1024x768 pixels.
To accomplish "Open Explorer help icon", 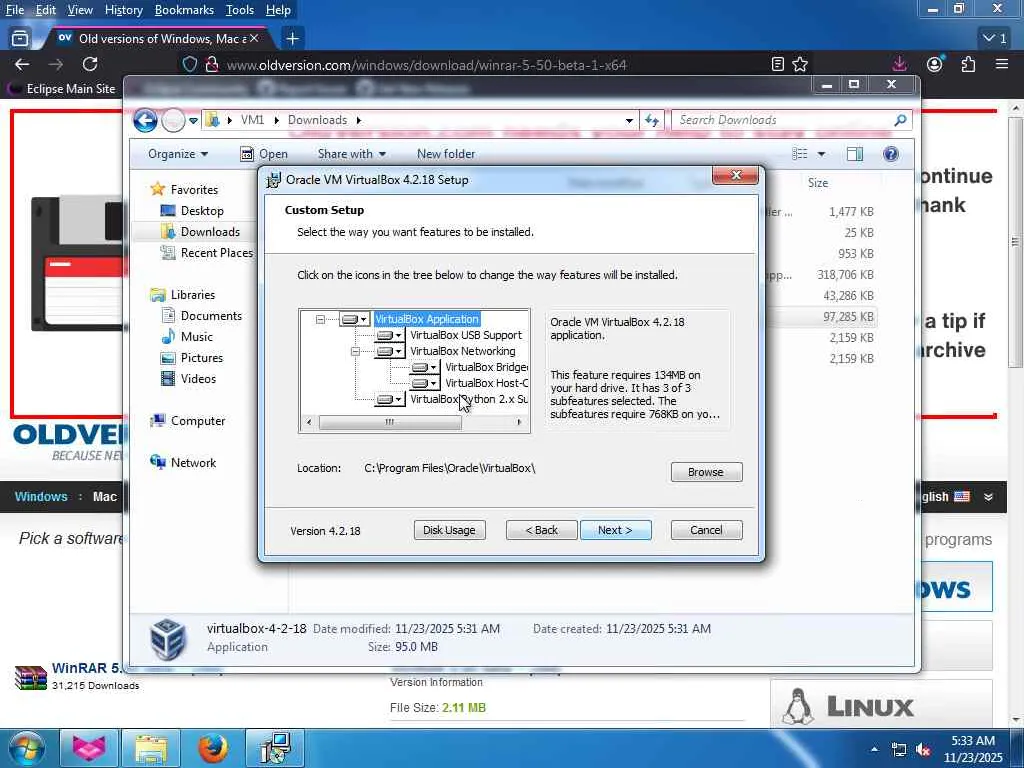I will [x=891, y=154].
